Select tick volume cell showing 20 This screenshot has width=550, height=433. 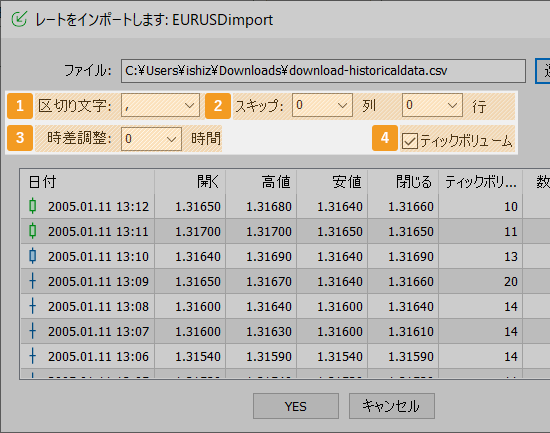coord(480,281)
